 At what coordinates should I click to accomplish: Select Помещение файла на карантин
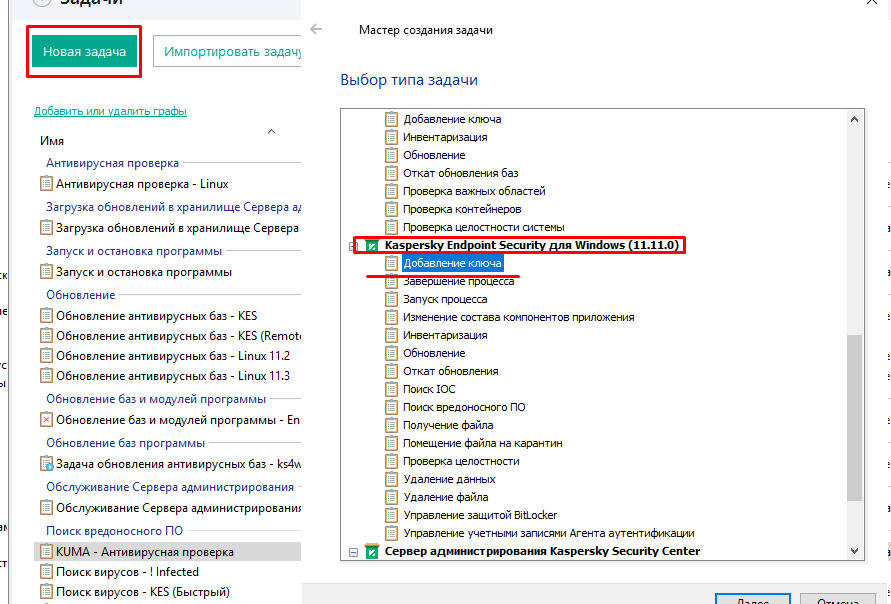click(x=482, y=443)
